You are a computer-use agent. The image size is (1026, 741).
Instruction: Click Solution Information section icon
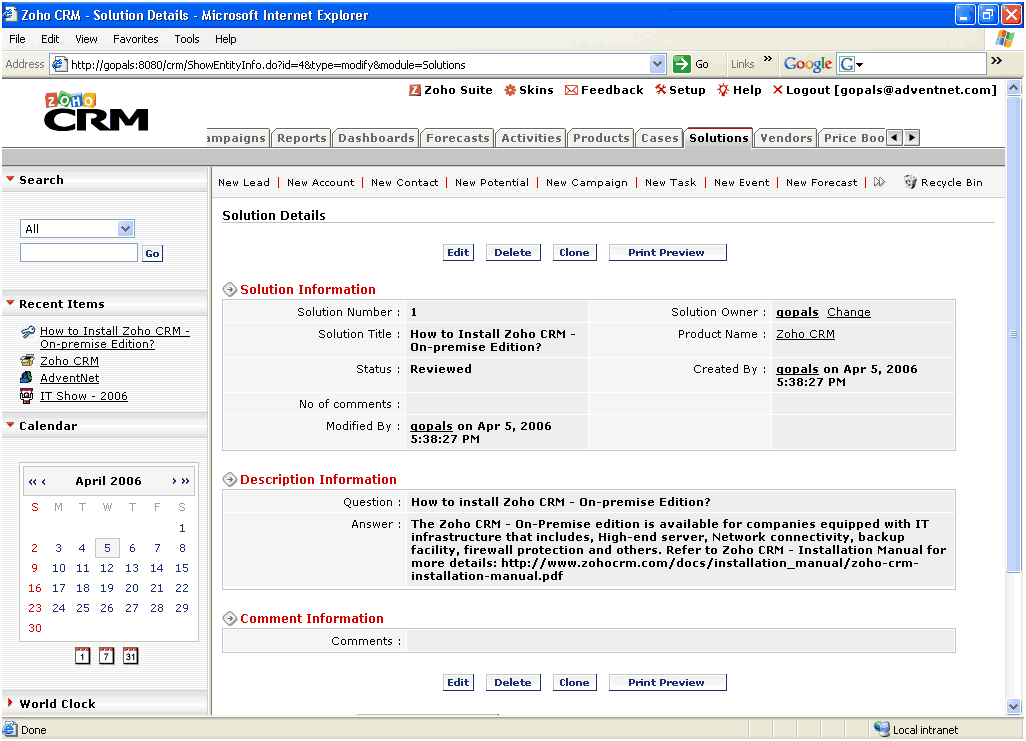coord(230,289)
